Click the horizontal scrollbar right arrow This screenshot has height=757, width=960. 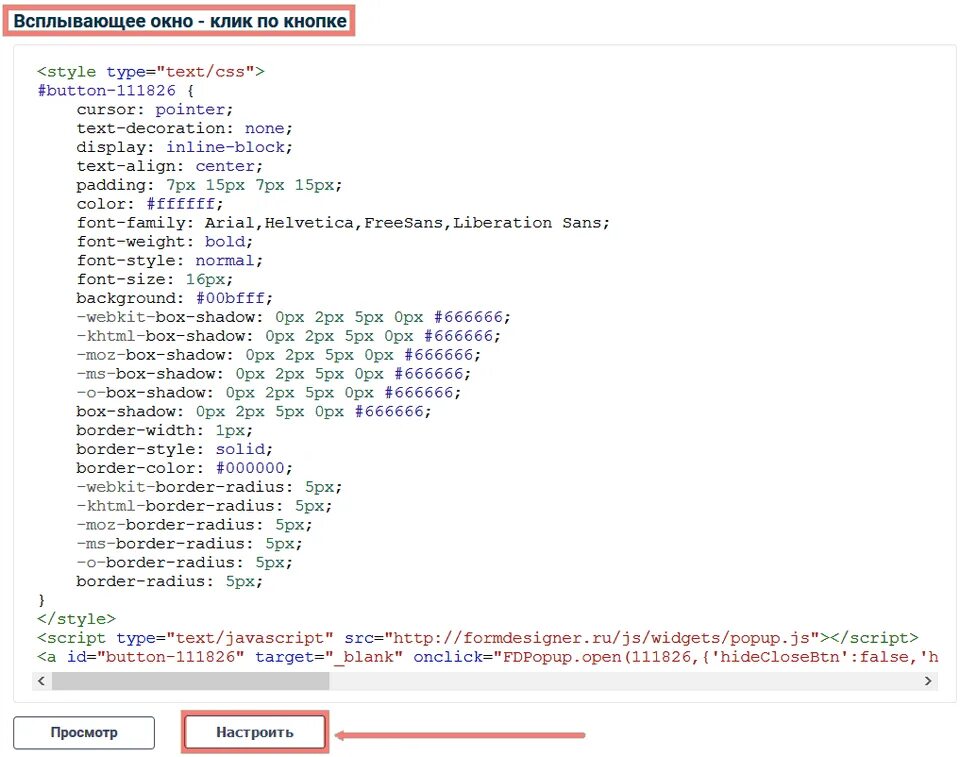click(x=928, y=680)
